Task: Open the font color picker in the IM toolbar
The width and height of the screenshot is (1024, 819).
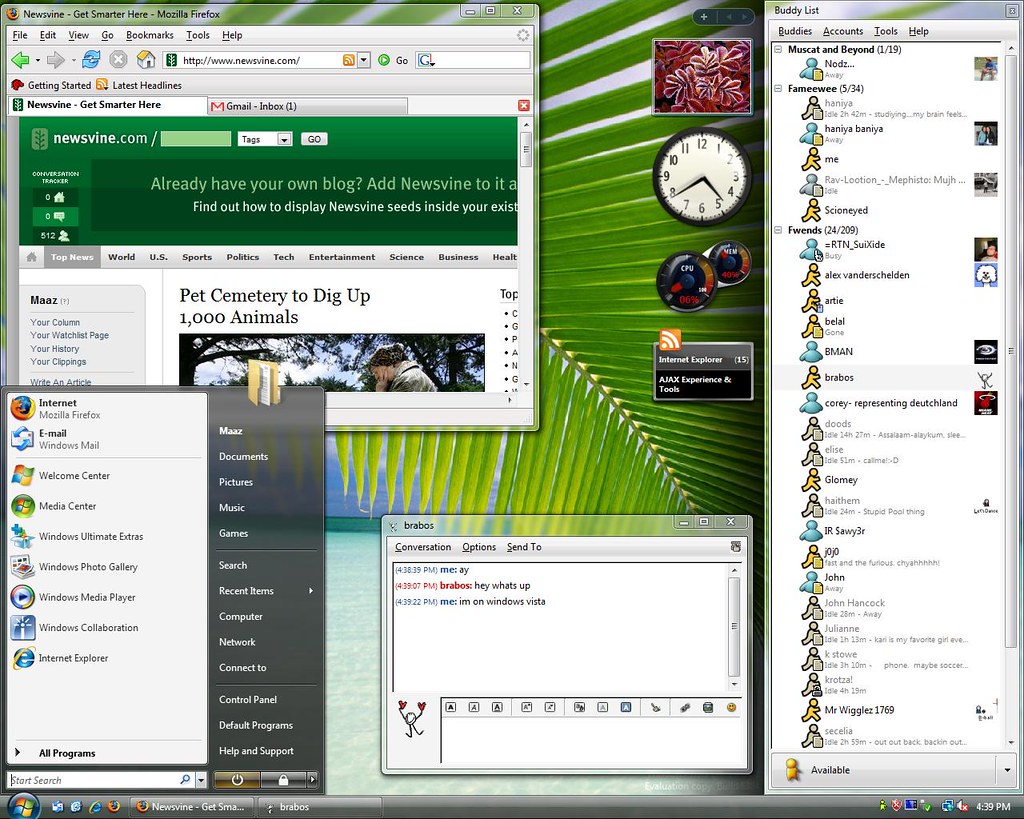Action: tap(580, 707)
